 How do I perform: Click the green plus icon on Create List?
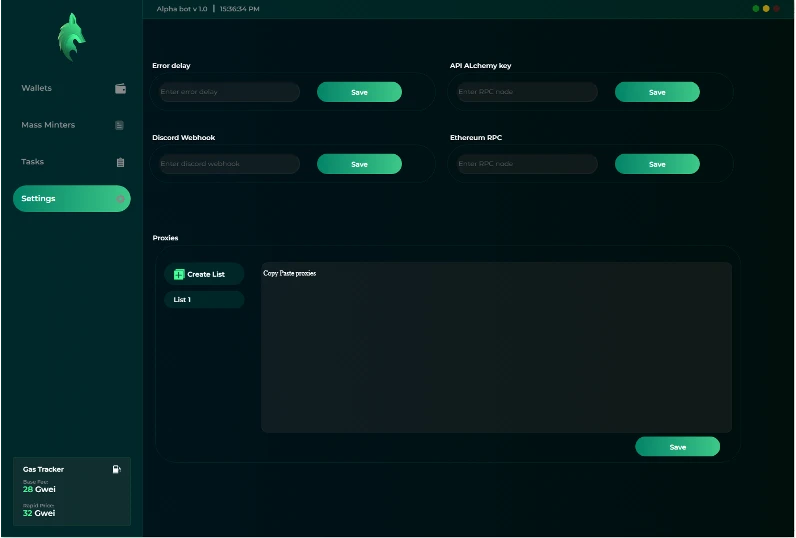[x=179, y=275]
